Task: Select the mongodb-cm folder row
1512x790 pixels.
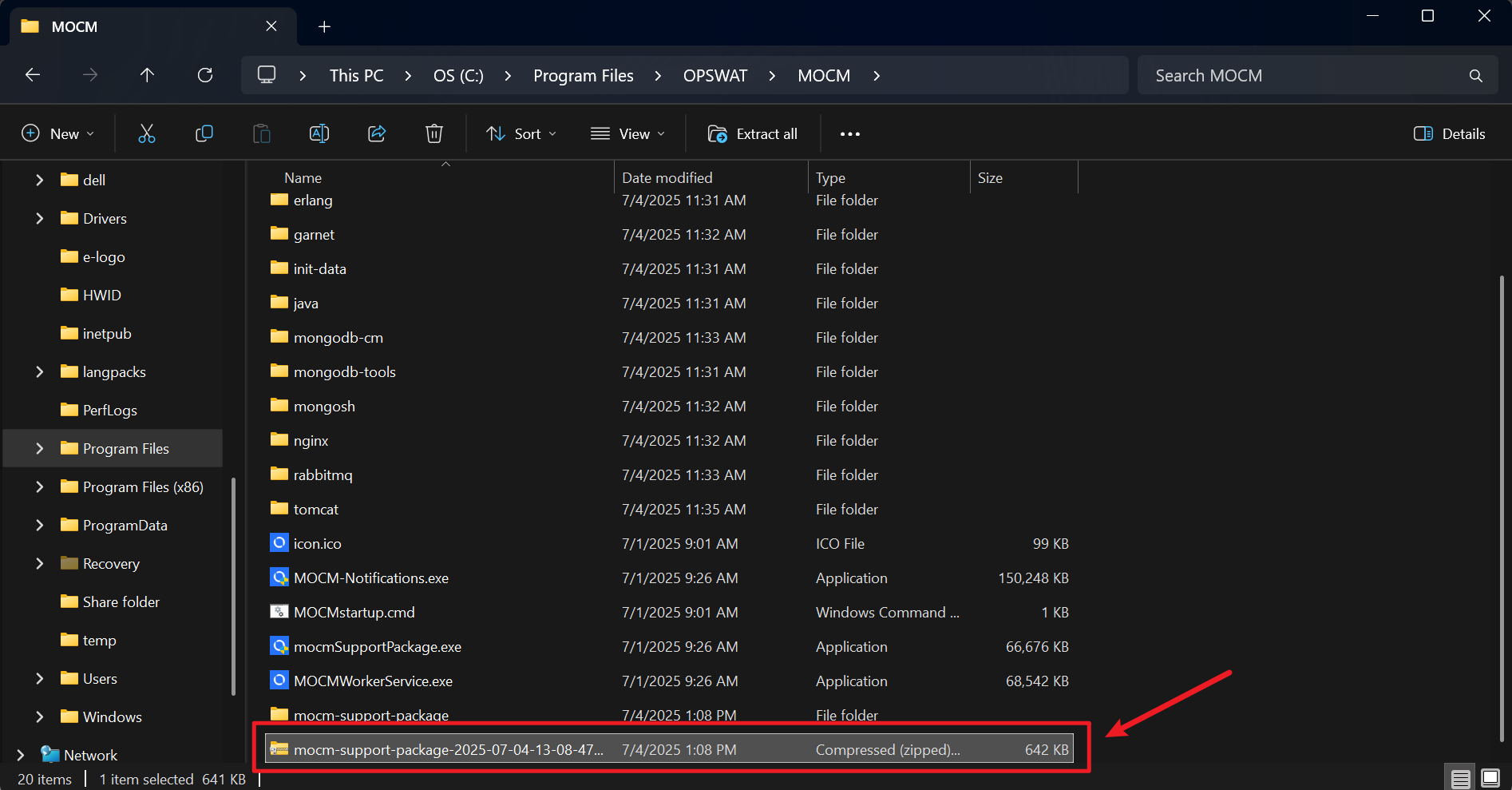Action: (669, 337)
